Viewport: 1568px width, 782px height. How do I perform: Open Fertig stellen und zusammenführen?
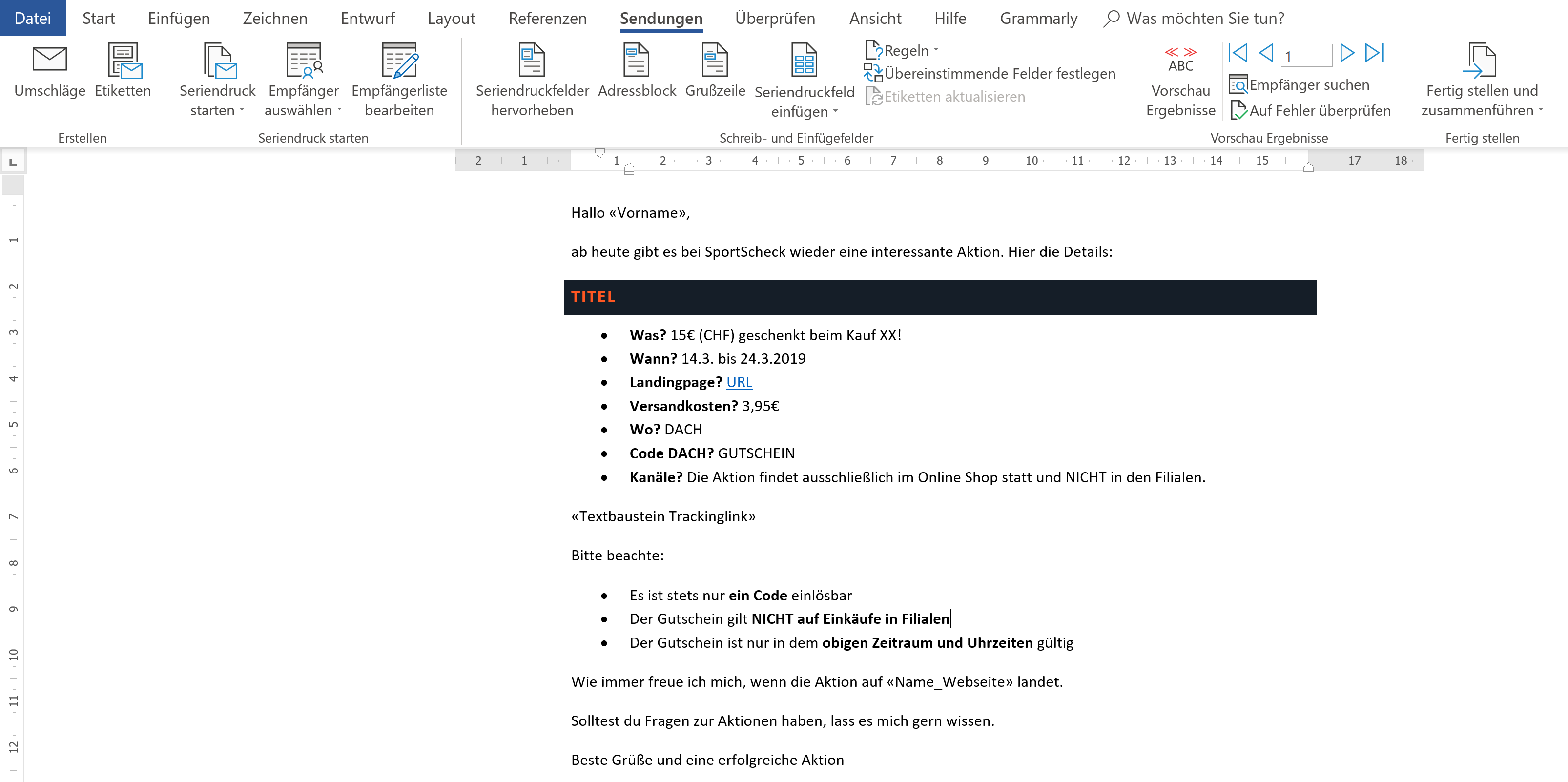pyautogui.click(x=1482, y=81)
